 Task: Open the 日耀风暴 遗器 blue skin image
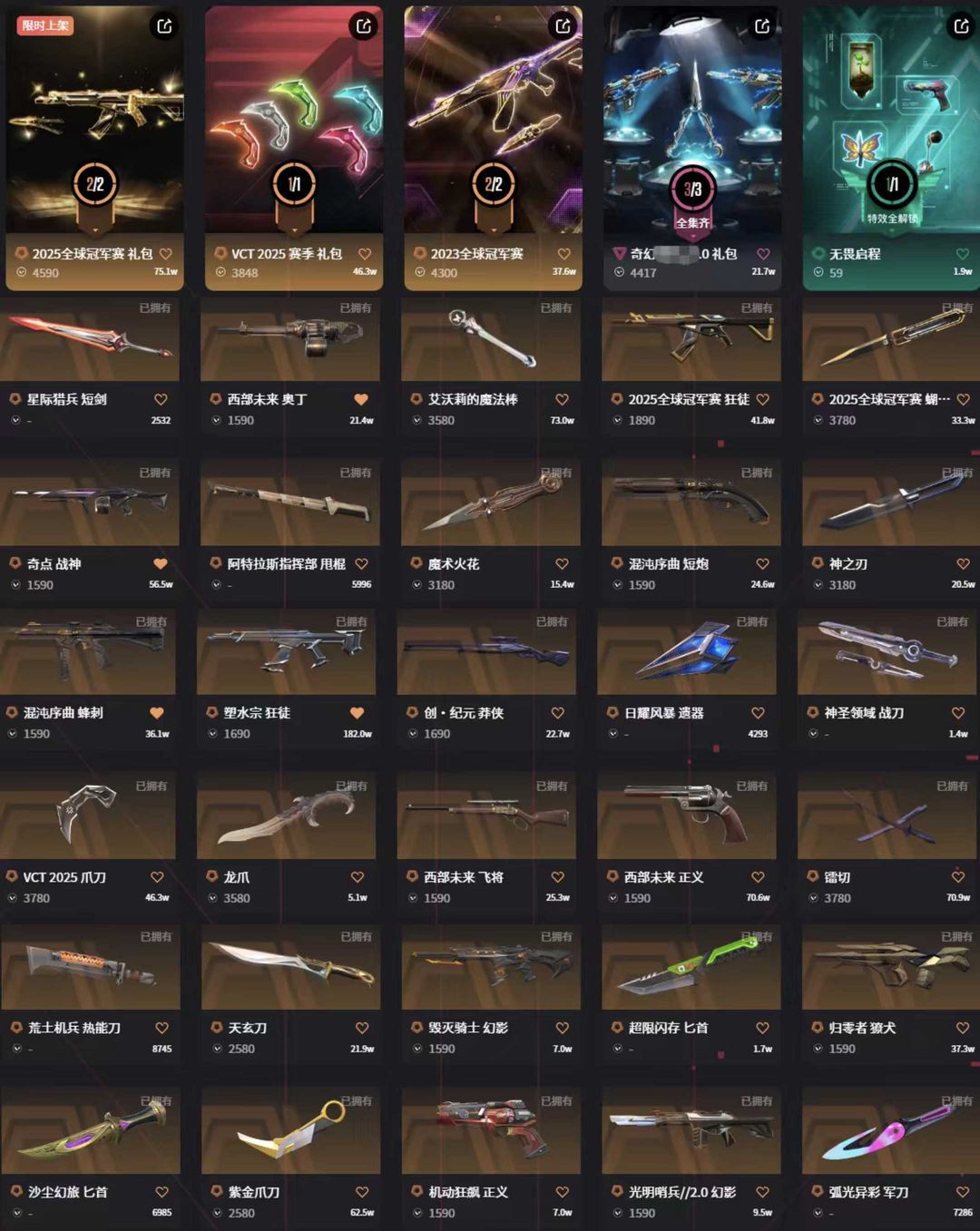687,652
